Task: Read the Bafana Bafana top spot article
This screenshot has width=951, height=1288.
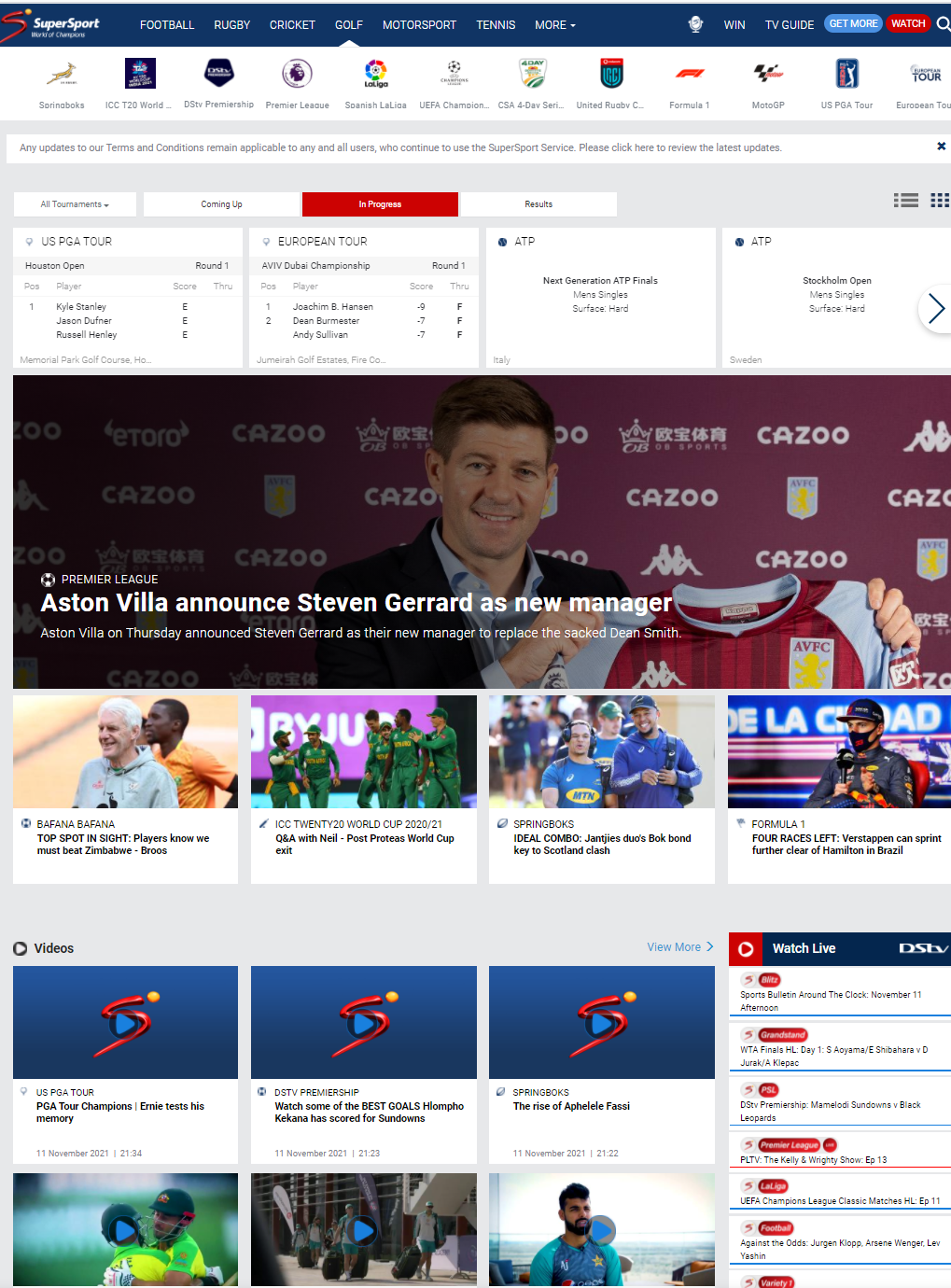Action: 123,845
